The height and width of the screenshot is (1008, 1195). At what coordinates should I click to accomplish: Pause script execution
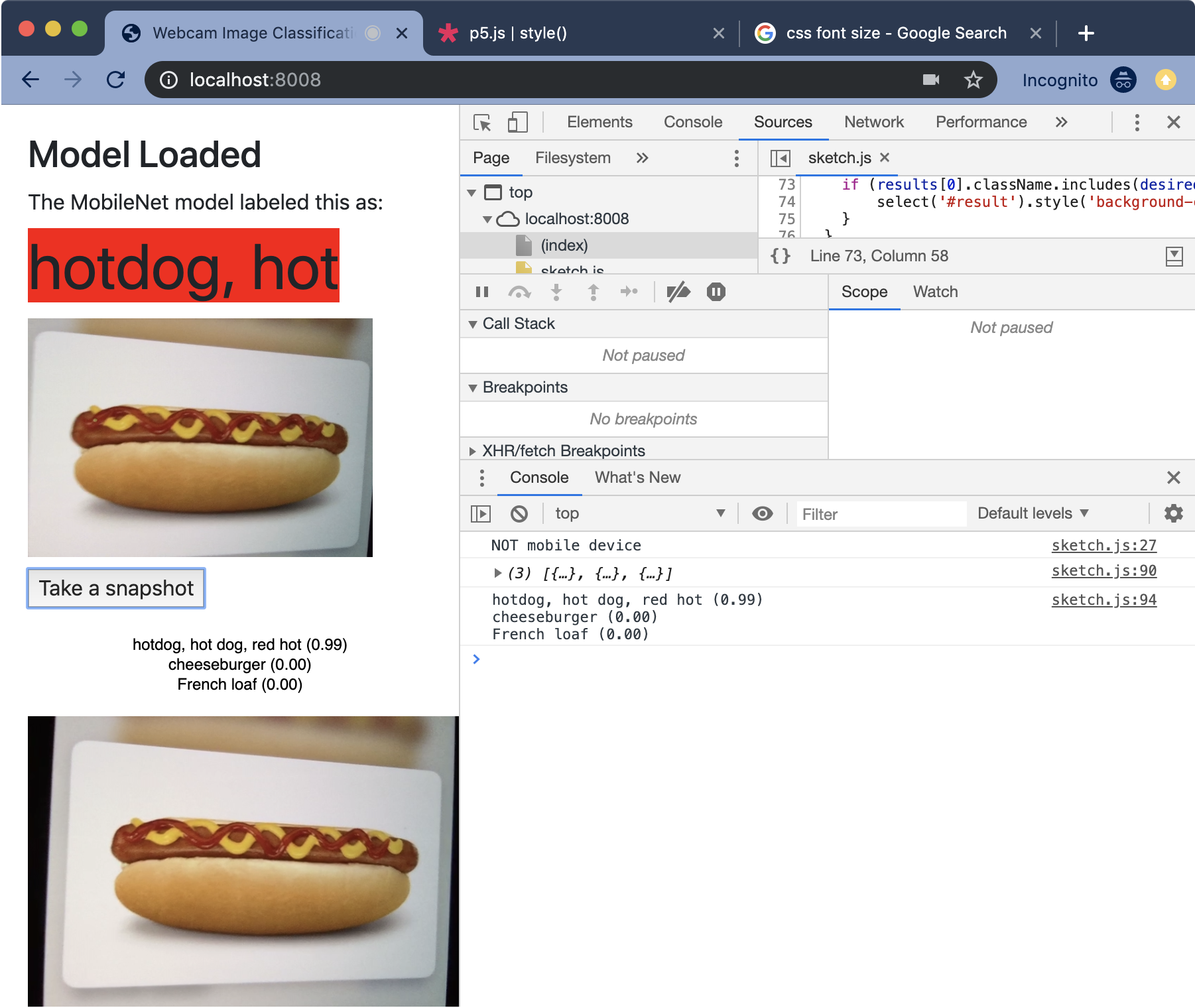(x=482, y=292)
